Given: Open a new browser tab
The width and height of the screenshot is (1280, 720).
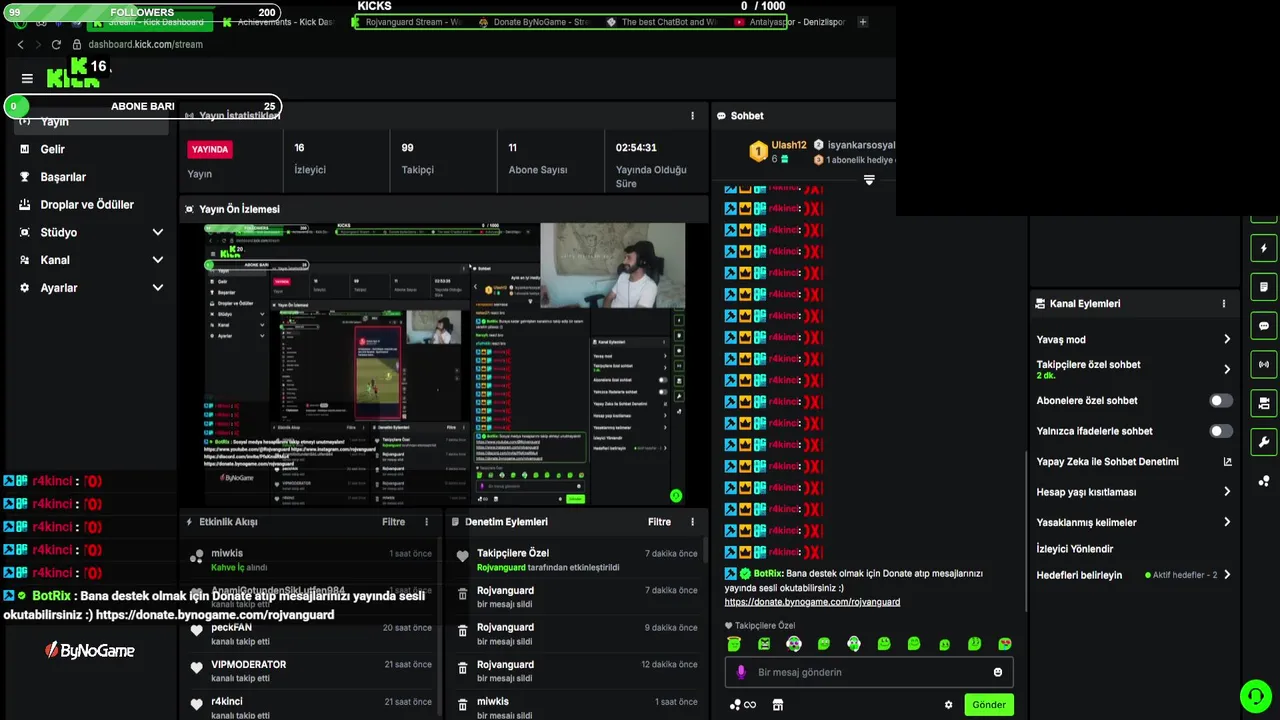Looking at the screenshot, I should click(x=863, y=22).
